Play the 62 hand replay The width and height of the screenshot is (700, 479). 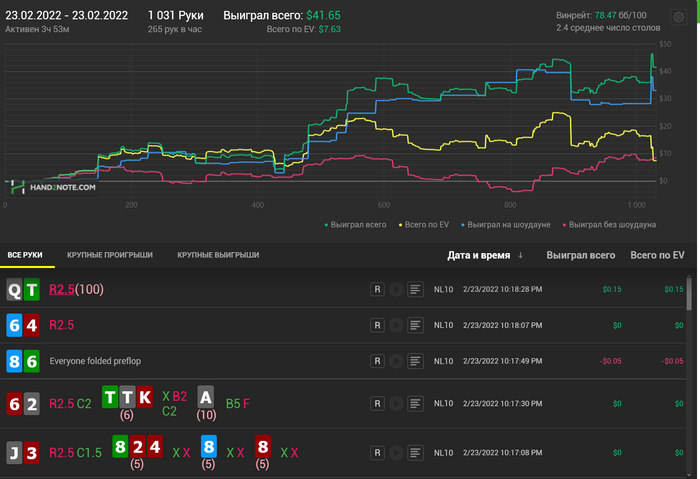(396, 404)
